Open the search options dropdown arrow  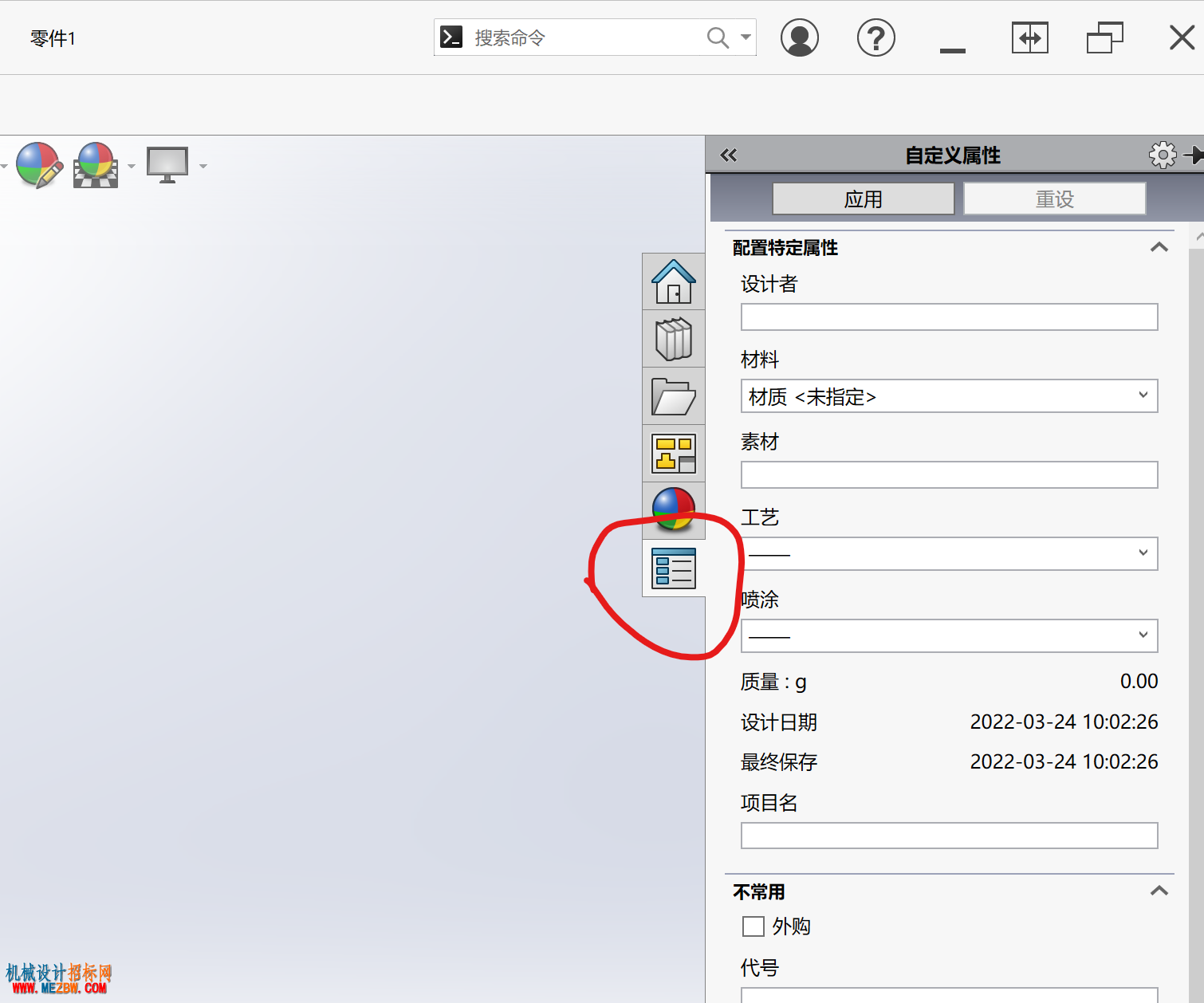(746, 37)
